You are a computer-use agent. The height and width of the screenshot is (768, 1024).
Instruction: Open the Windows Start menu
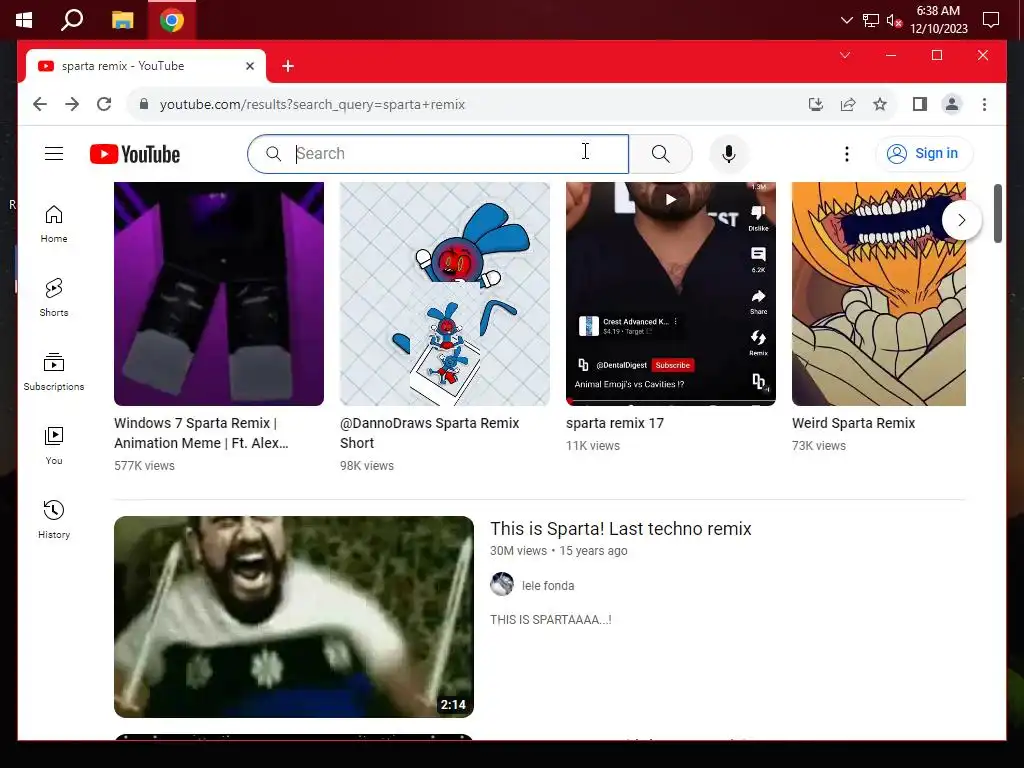click(24, 20)
